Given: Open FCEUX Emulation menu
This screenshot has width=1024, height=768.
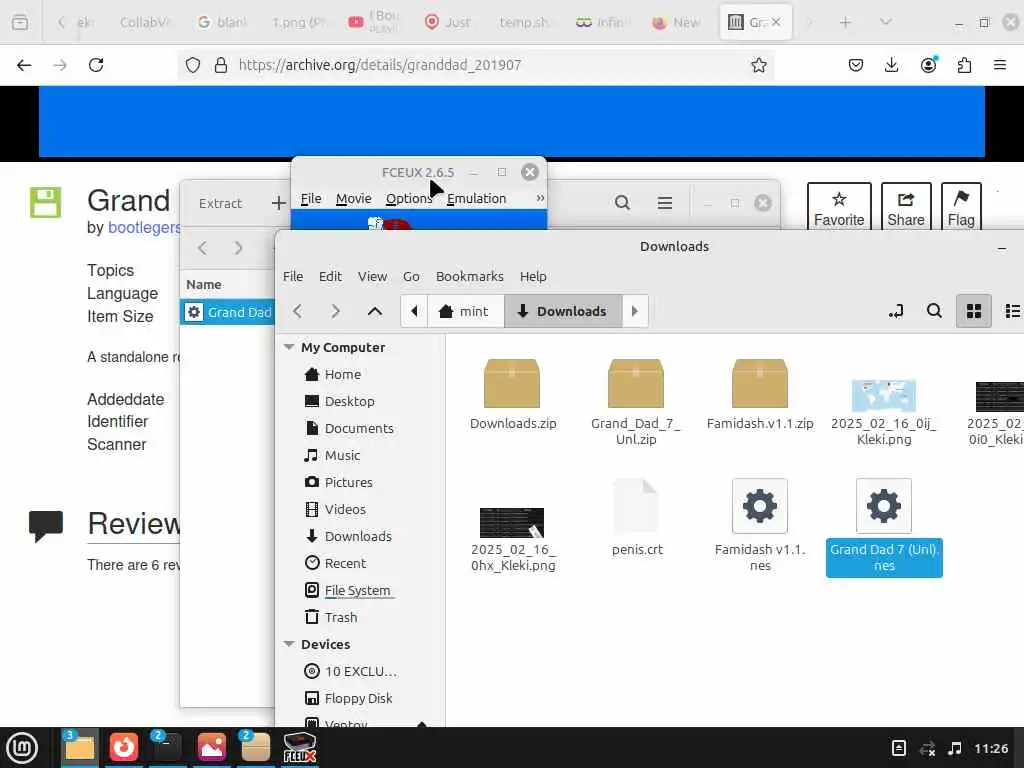Looking at the screenshot, I should point(476,199).
